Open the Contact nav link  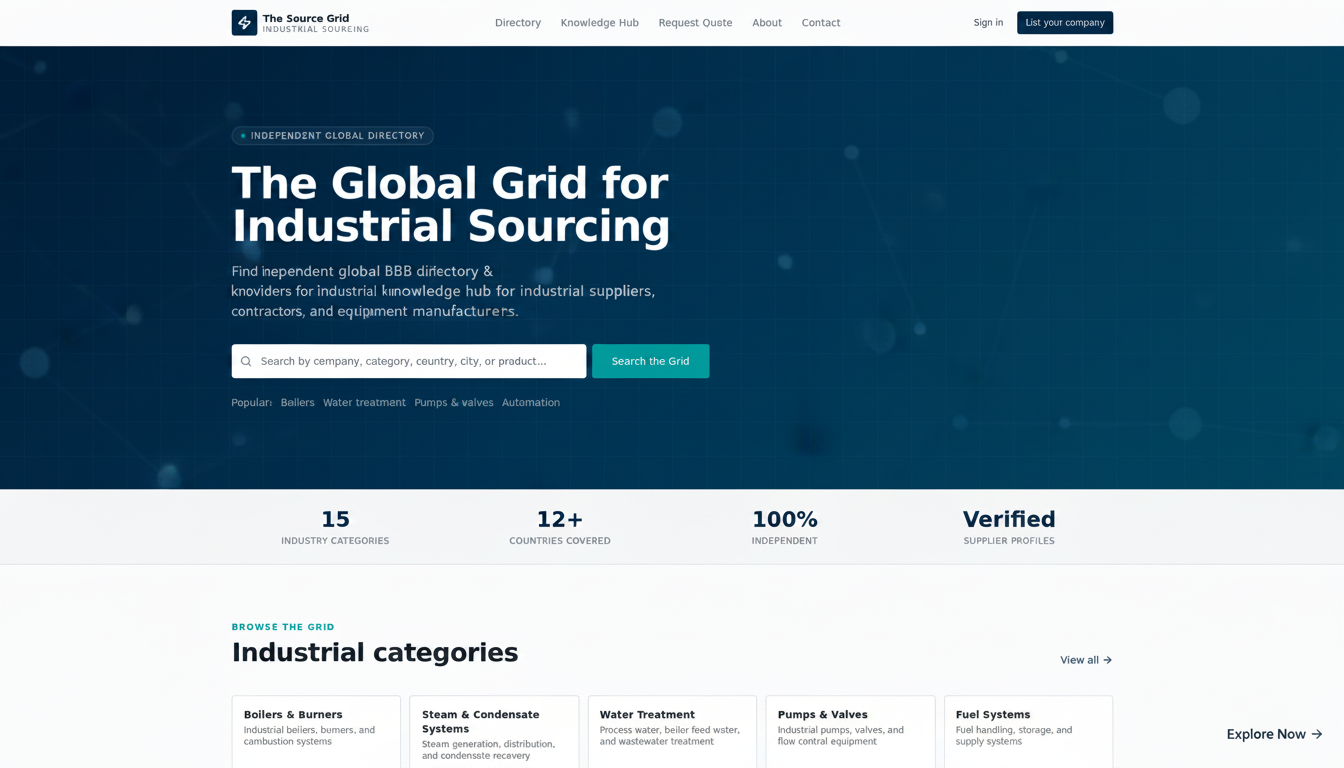[x=821, y=23]
